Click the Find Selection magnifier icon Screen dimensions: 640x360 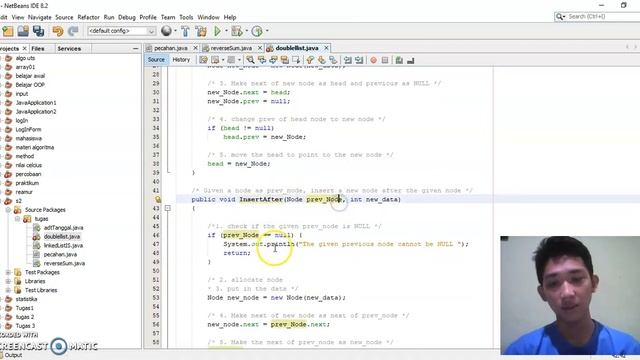tap(250, 60)
